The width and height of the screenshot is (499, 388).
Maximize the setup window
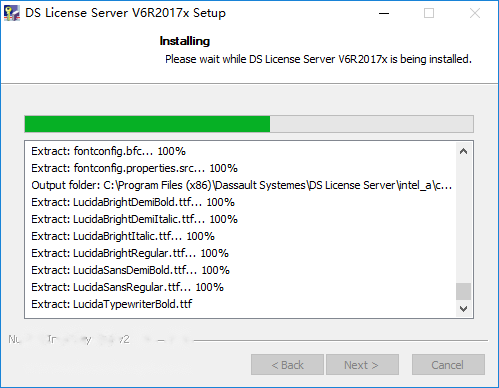(x=429, y=13)
